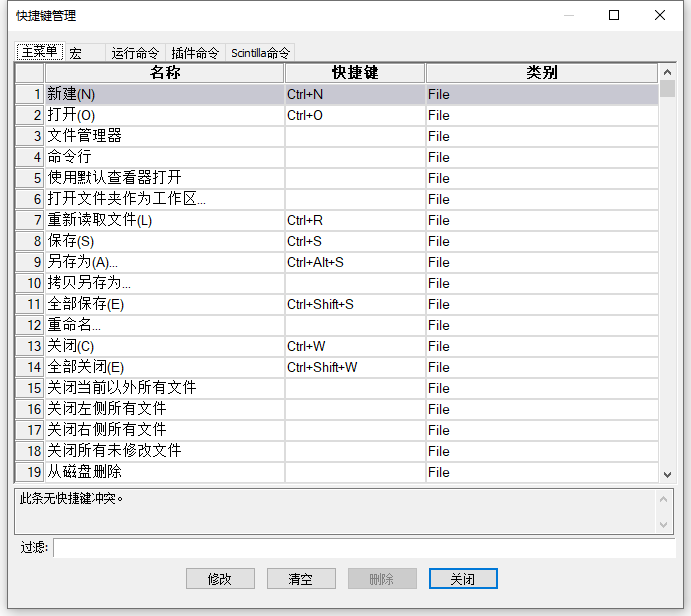Select row 新建(N)
The width and height of the screenshot is (691, 616).
point(337,94)
